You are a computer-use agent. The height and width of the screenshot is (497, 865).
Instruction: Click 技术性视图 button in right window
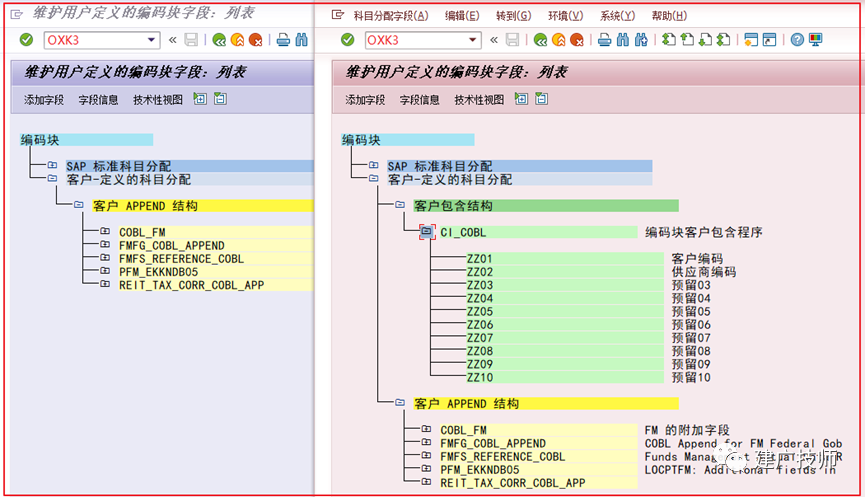(479, 100)
